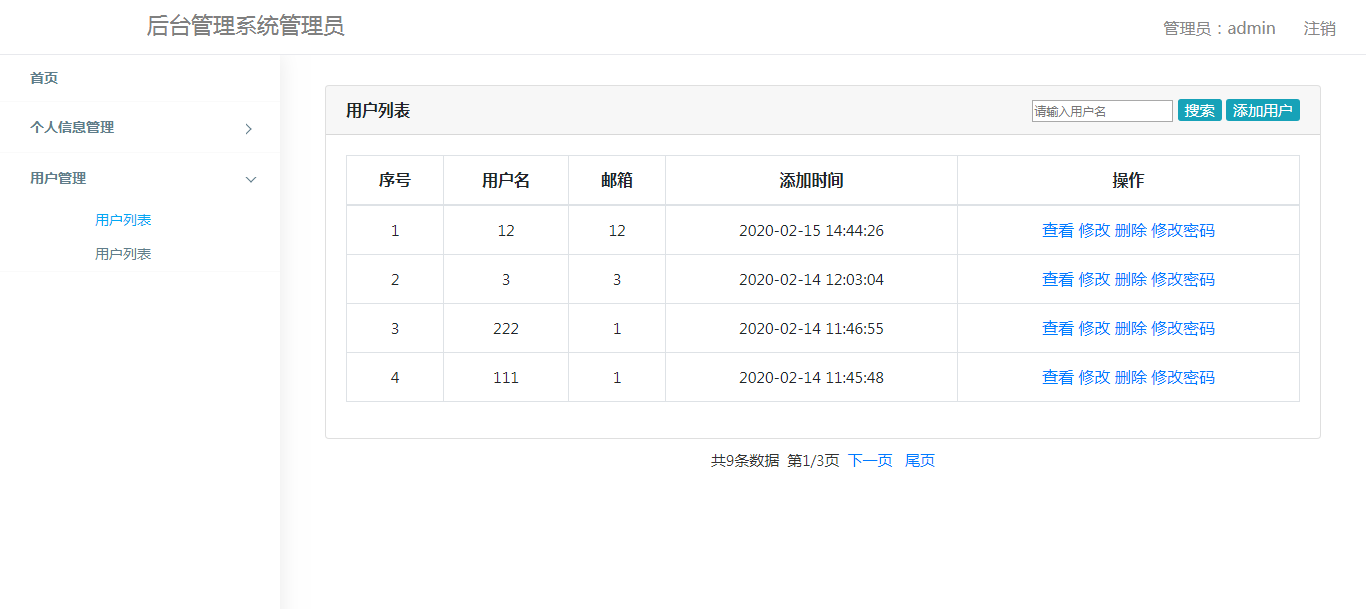This screenshot has width=1366, height=609.
Task: Open 修改密码 for user 111
Action: (x=1184, y=377)
